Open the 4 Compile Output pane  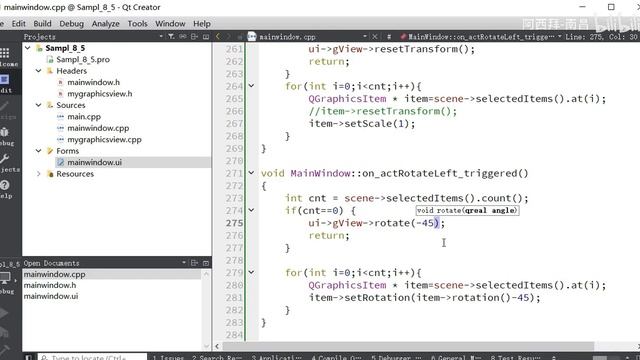pyautogui.click(x=336, y=358)
